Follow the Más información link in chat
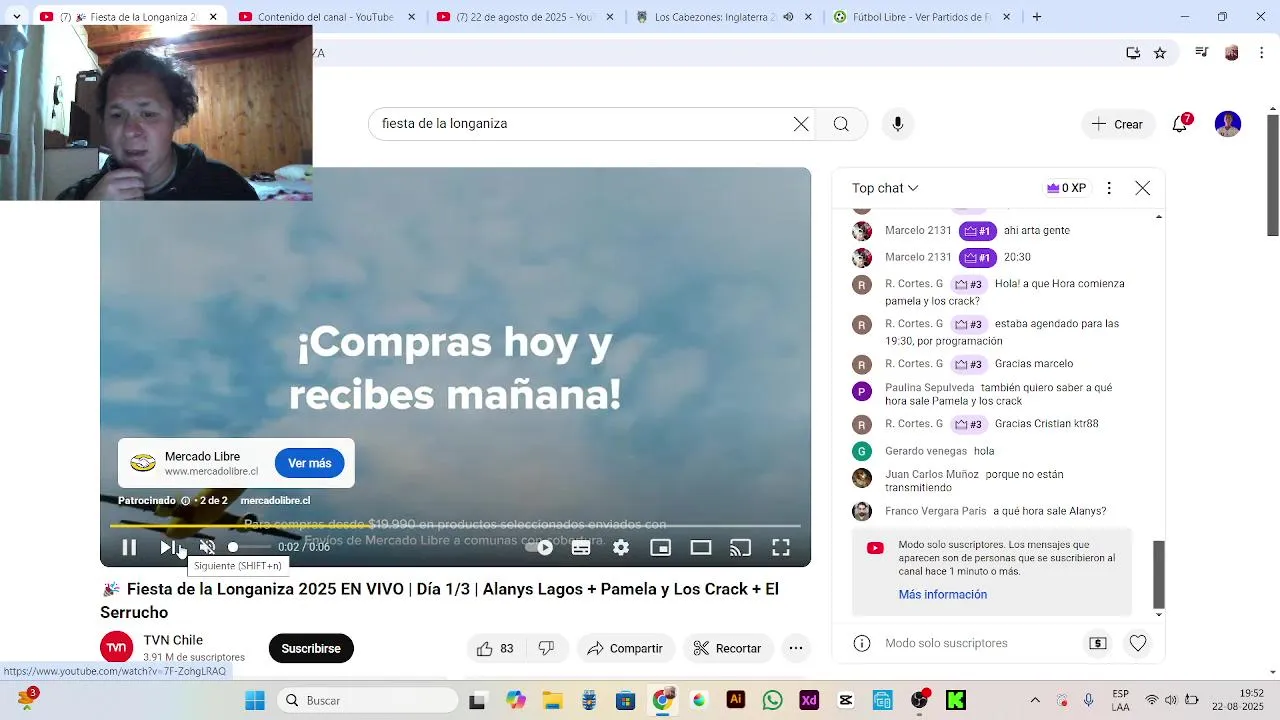1280x720 pixels. (942, 594)
